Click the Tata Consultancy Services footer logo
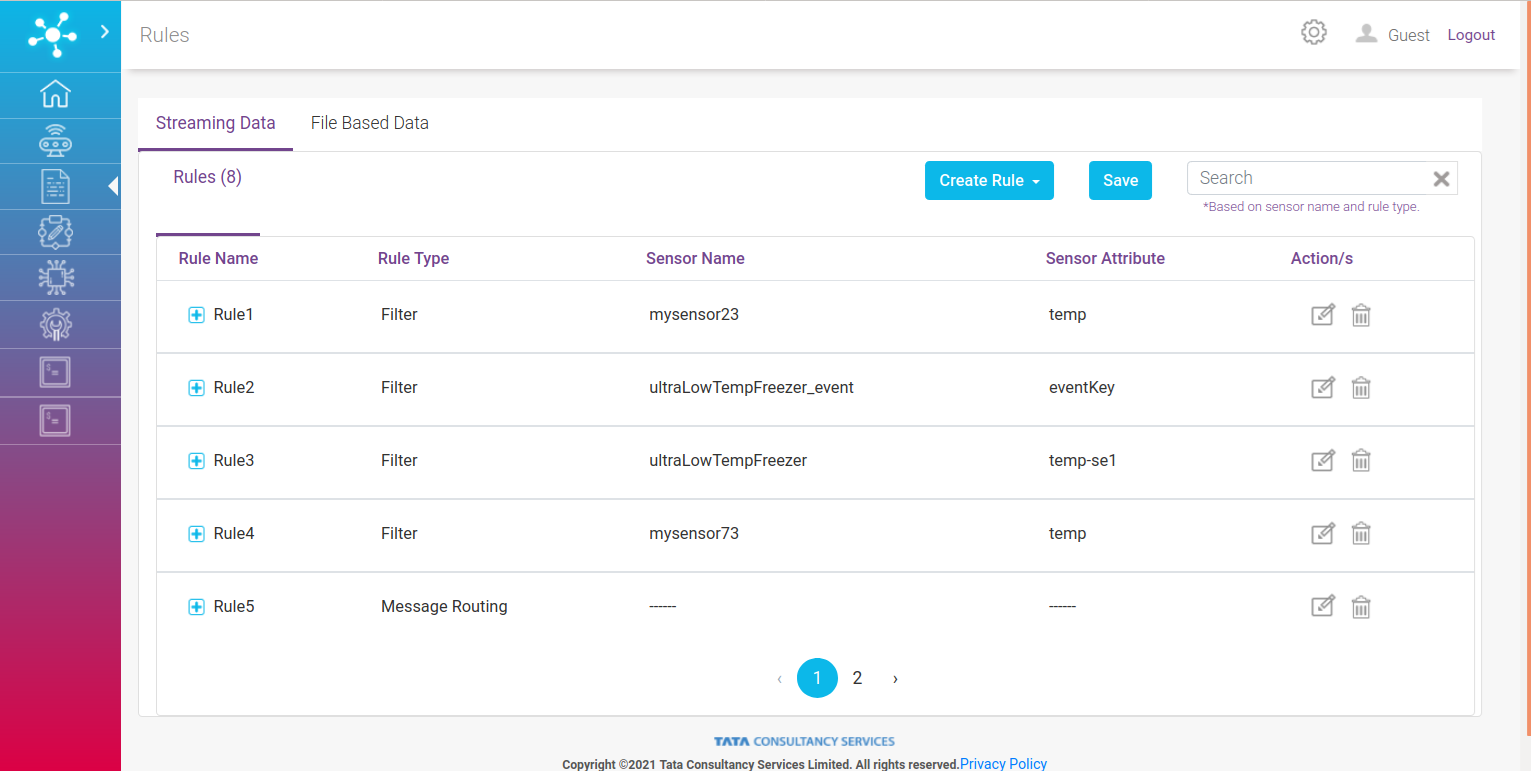1531x771 pixels. 804,742
